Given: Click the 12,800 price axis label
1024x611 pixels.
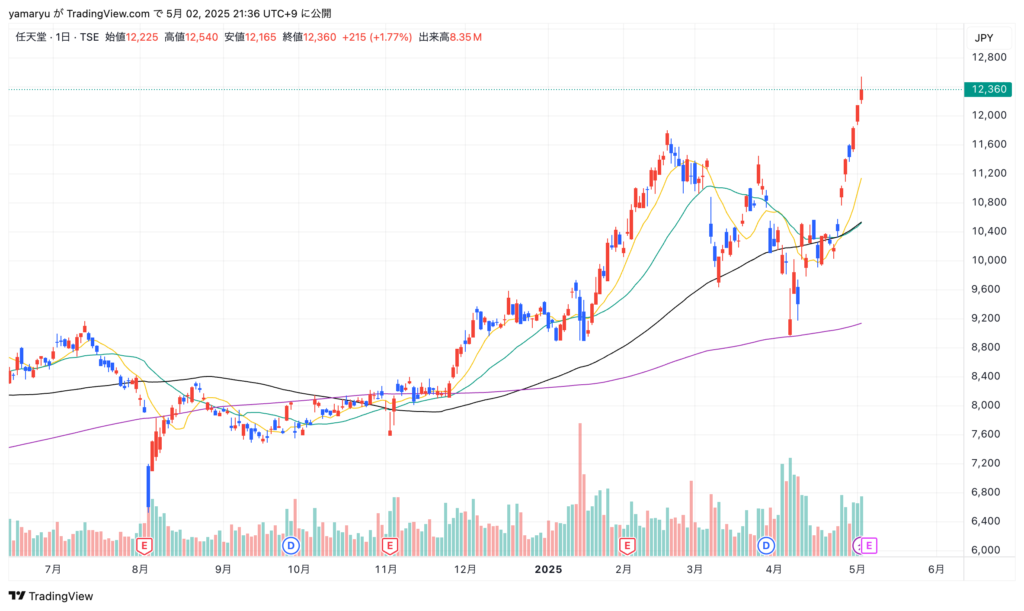Looking at the screenshot, I should point(989,57).
